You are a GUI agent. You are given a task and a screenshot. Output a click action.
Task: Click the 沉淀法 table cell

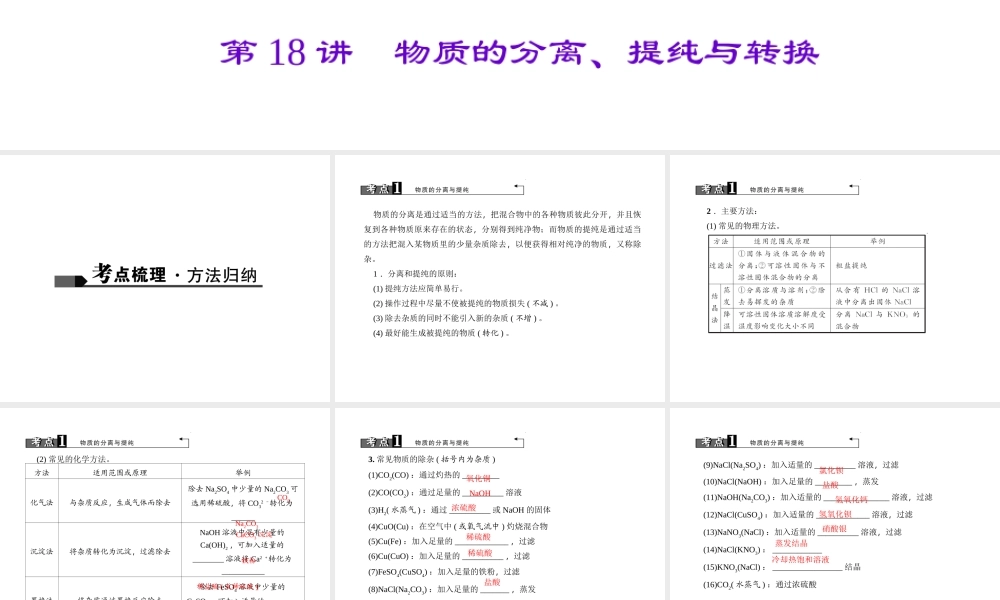[41, 551]
